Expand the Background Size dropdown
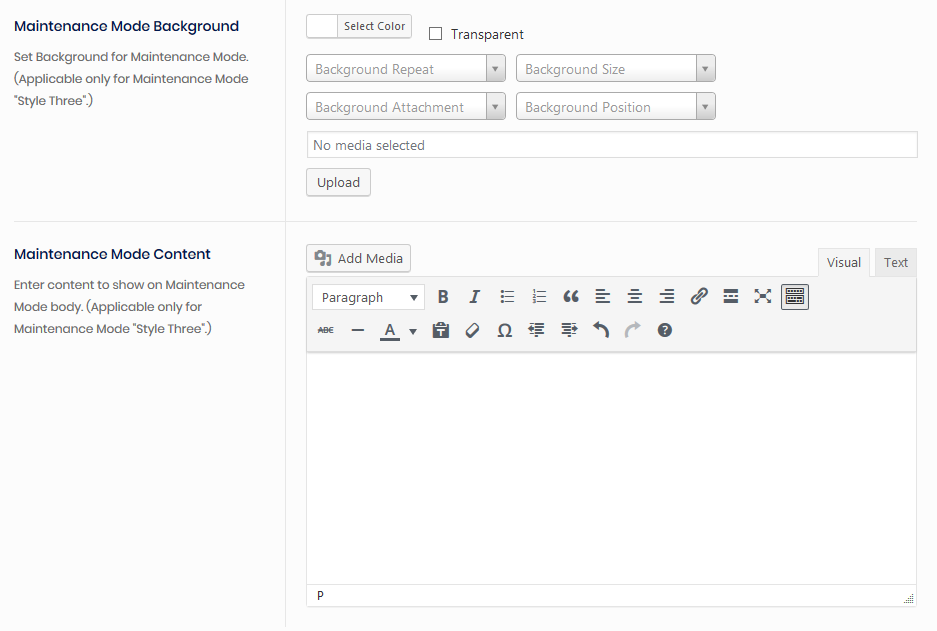Screen dimensions: 937x631 click(x=616, y=69)
